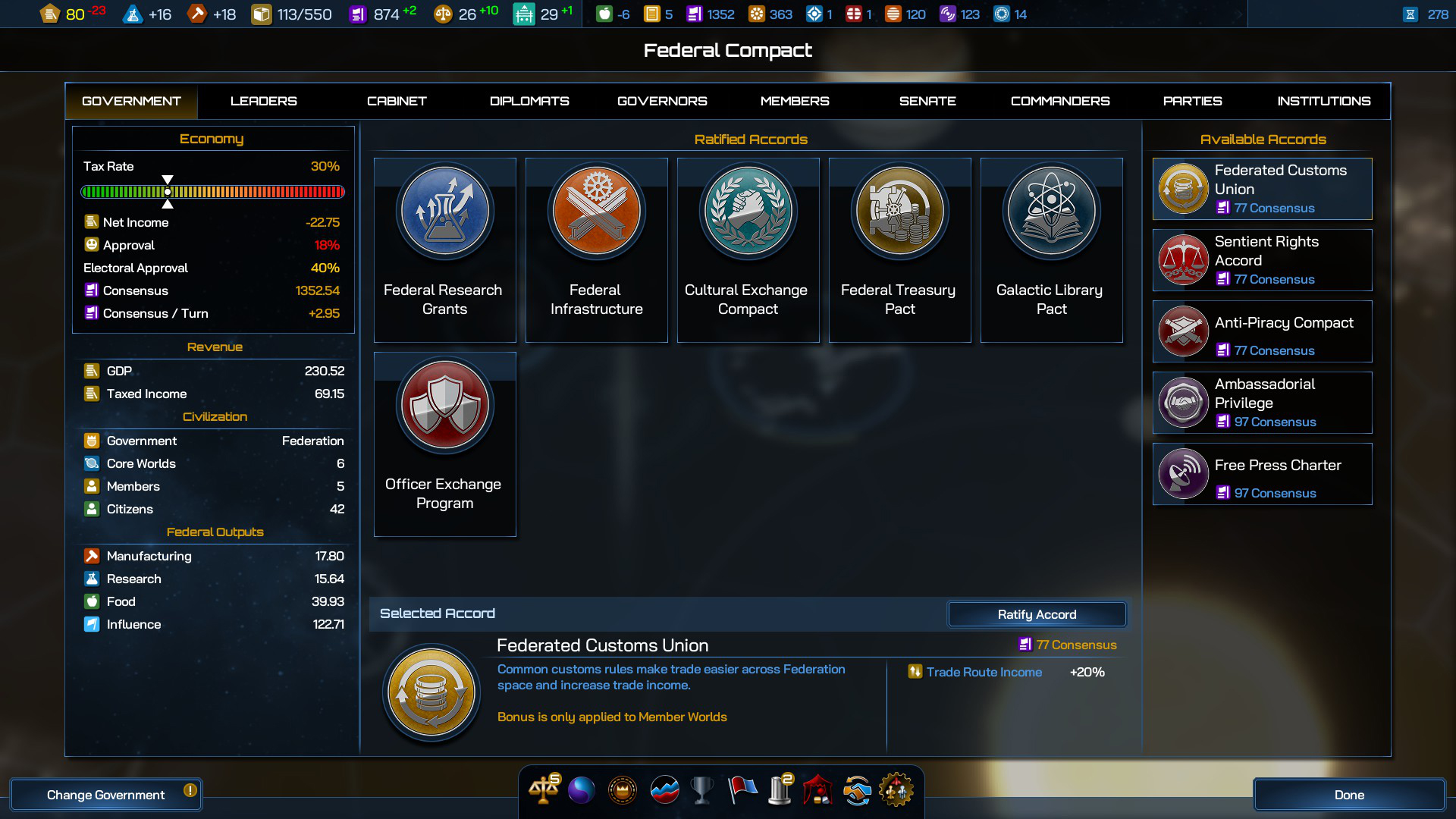
Task: Click the research flask icon in top bar
Action: point(133,14)
